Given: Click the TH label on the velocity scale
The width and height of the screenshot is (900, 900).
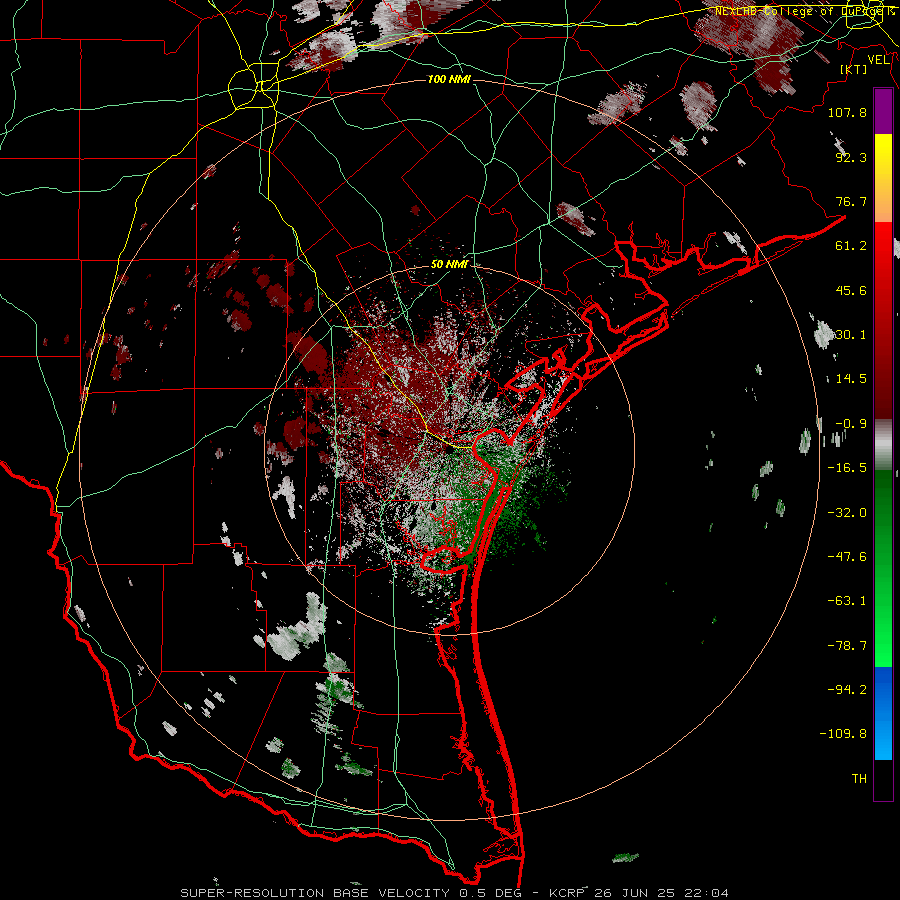Looking at the screenshot, I should (859, 778).
